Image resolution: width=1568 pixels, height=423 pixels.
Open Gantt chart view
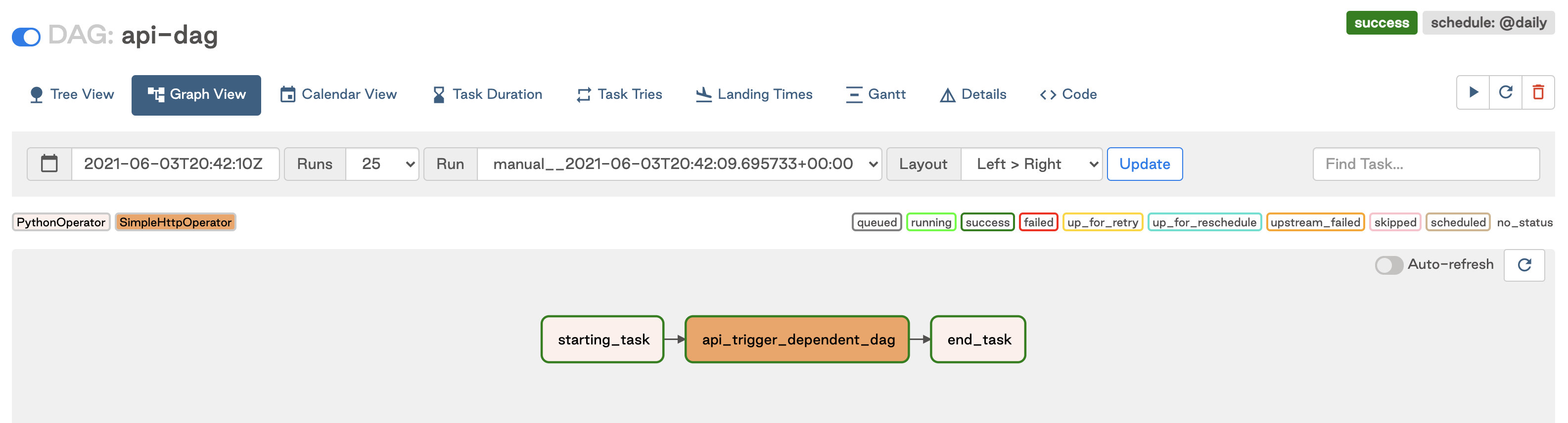coord(876,95)
